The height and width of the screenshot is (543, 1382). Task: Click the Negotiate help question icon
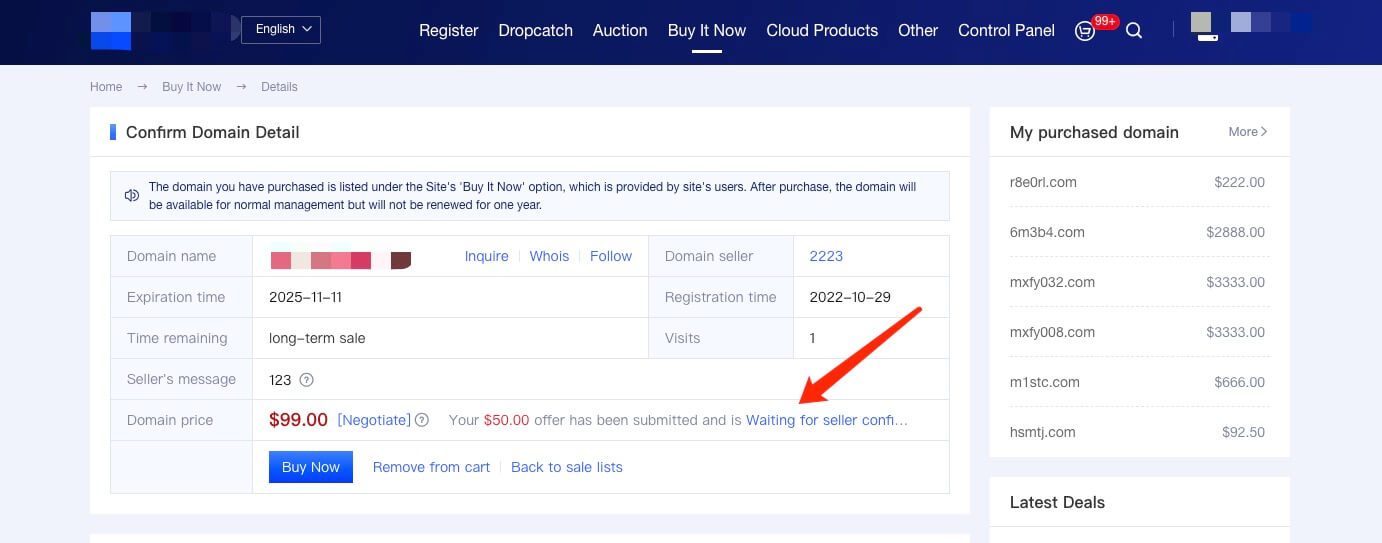pos(422,420)
